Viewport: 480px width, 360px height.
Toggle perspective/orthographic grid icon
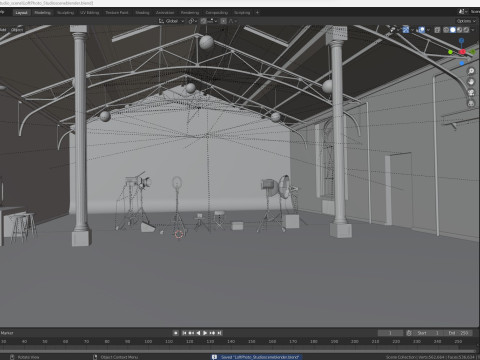tap(471, 103)
